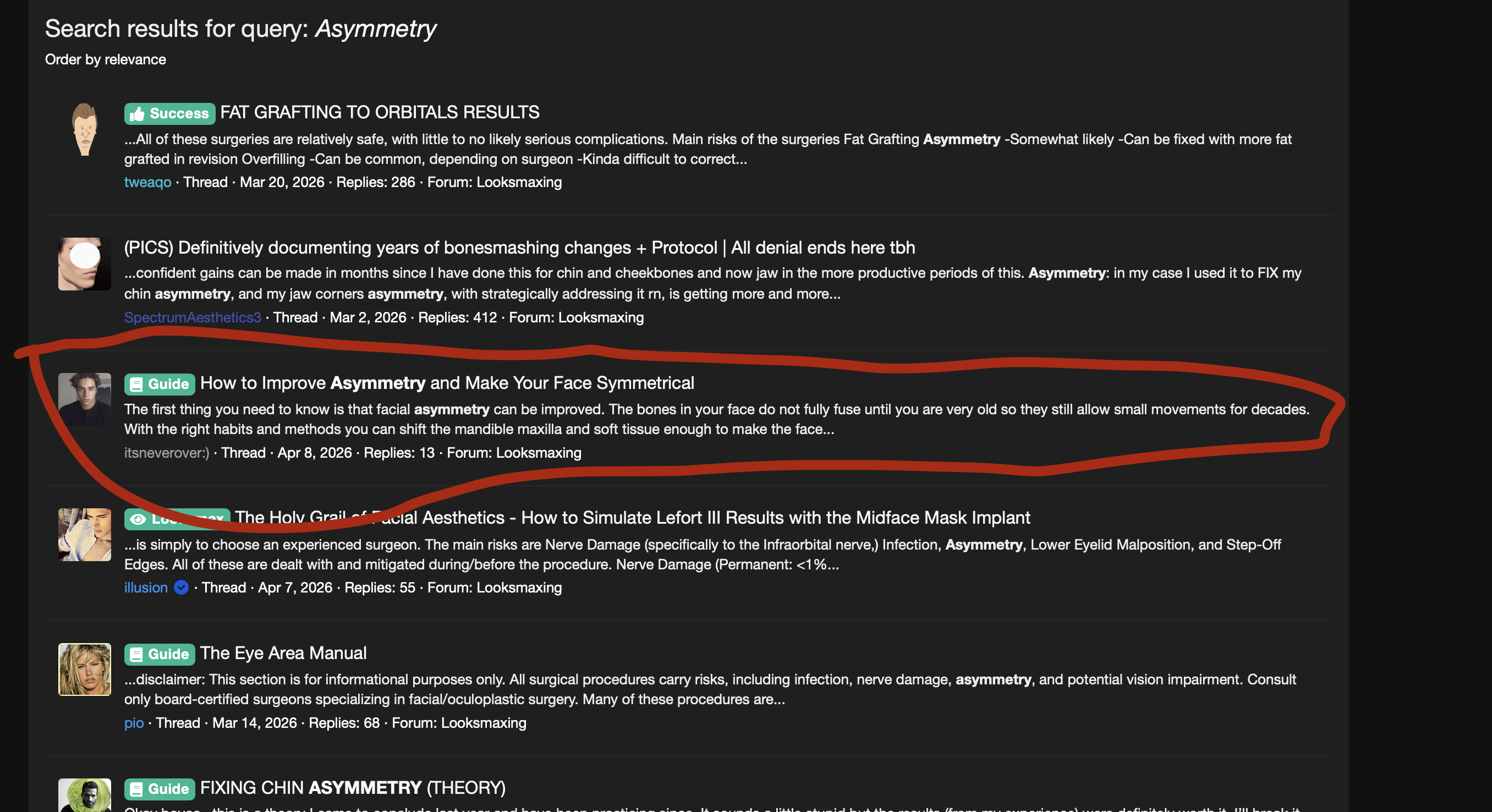Open FIXING CHIN ASYMMETRY (THEORY) thread
The width and height of the screenshot is (1492, 812).
coord(353,788)
